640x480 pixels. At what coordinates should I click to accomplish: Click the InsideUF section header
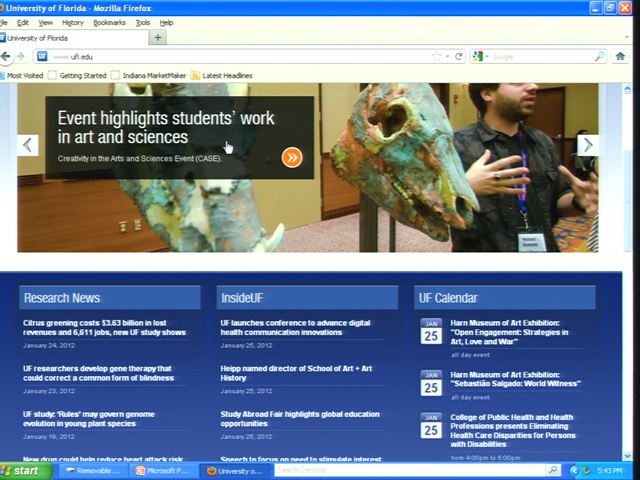[307, 298]
